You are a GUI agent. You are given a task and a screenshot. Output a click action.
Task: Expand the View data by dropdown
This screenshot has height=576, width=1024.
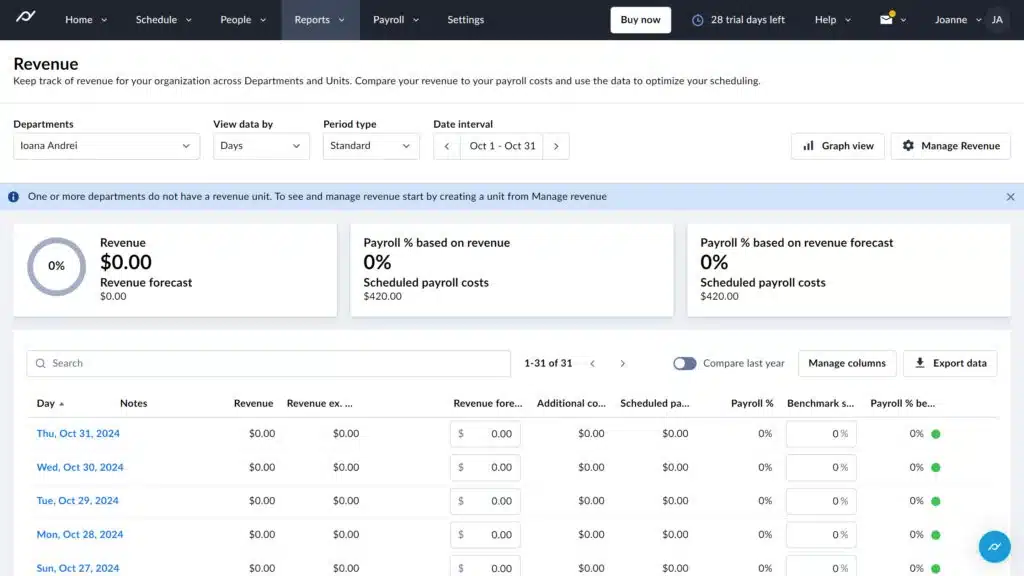tap(261, 146)
